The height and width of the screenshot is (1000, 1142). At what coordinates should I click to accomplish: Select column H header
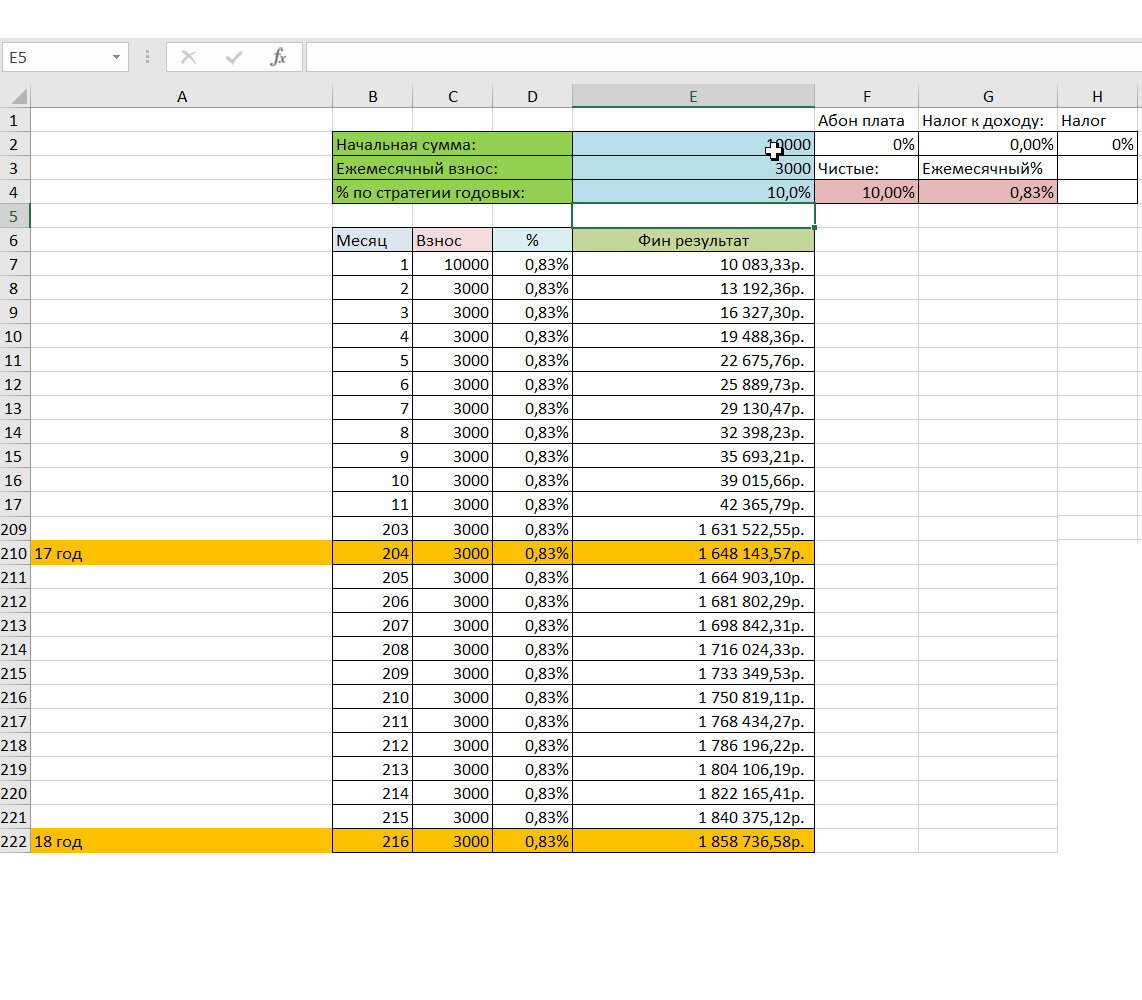pos(1098,96)
